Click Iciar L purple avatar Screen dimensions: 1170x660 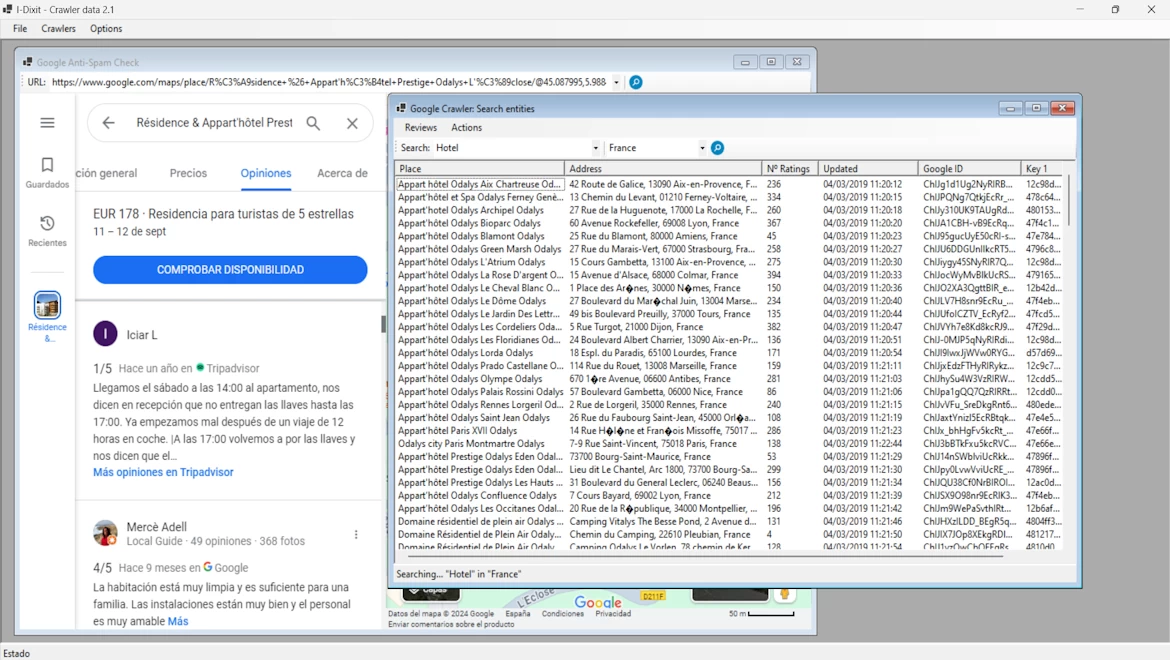click(105, 334)
